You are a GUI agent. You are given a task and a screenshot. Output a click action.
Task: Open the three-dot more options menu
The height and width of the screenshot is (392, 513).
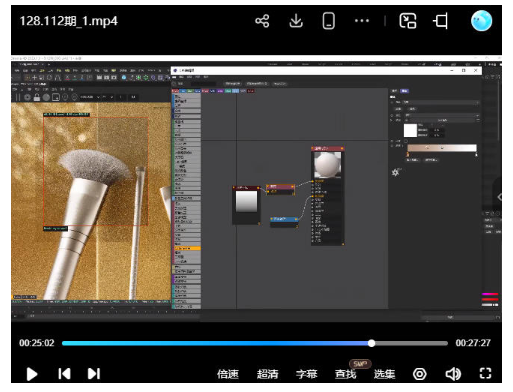pos(362,21)
